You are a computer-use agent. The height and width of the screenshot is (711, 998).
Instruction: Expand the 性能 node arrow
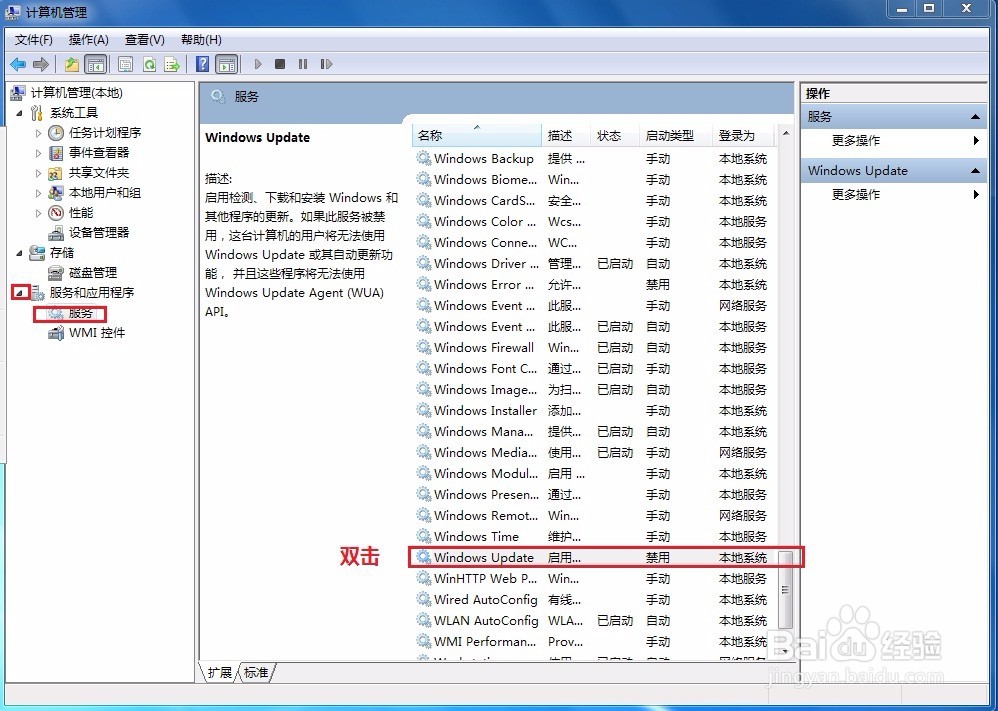tap(38, 213)
